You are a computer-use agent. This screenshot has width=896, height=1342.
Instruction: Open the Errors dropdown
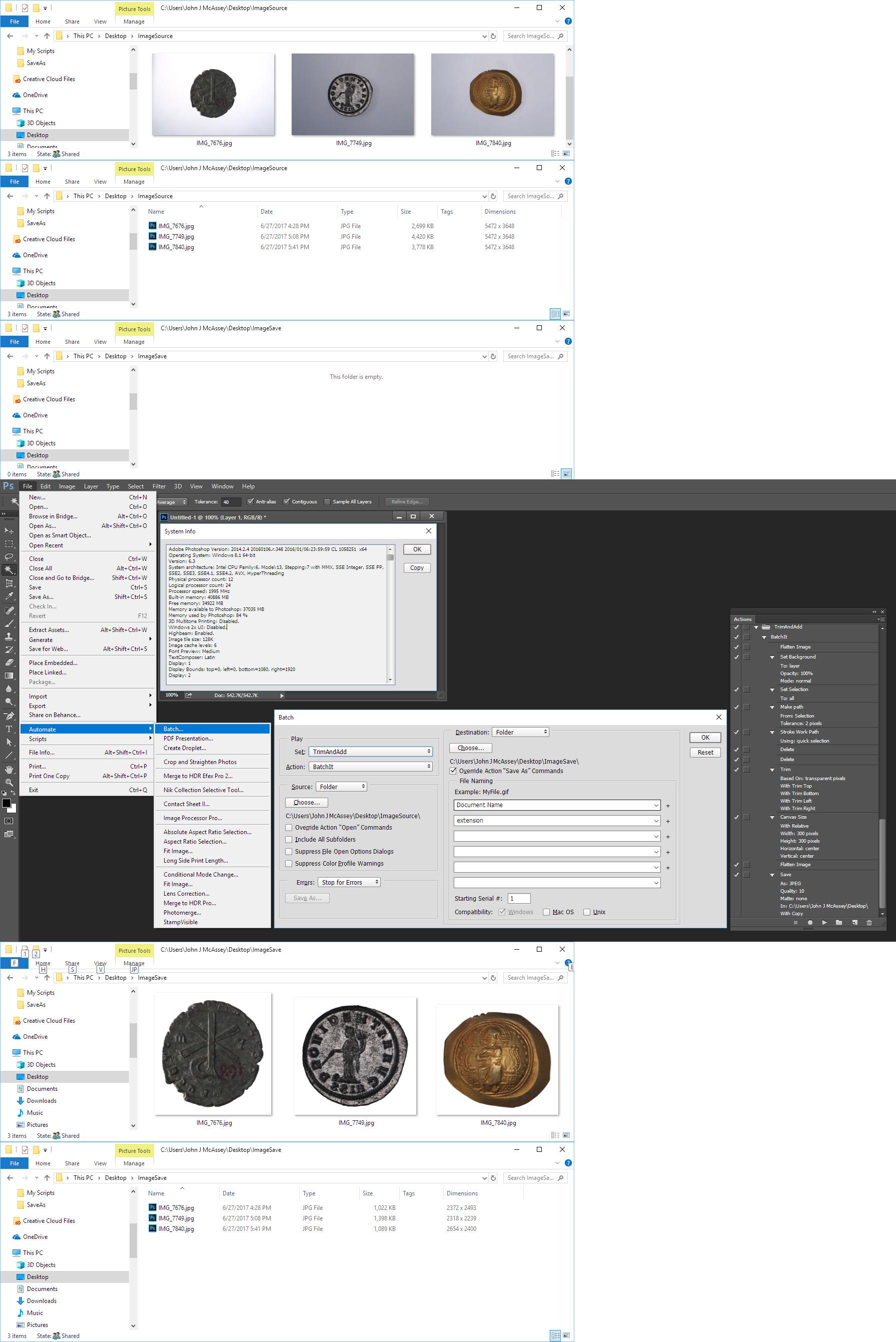tap(349, 882)
